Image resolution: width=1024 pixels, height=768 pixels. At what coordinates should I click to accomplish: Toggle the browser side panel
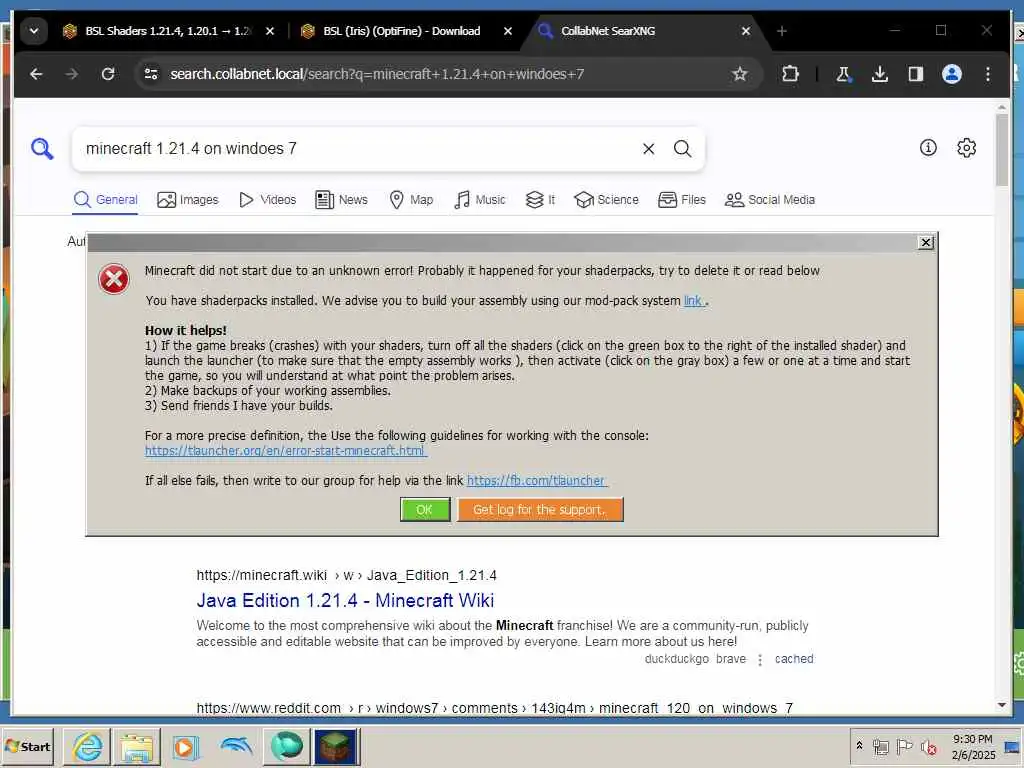[916, 74]
